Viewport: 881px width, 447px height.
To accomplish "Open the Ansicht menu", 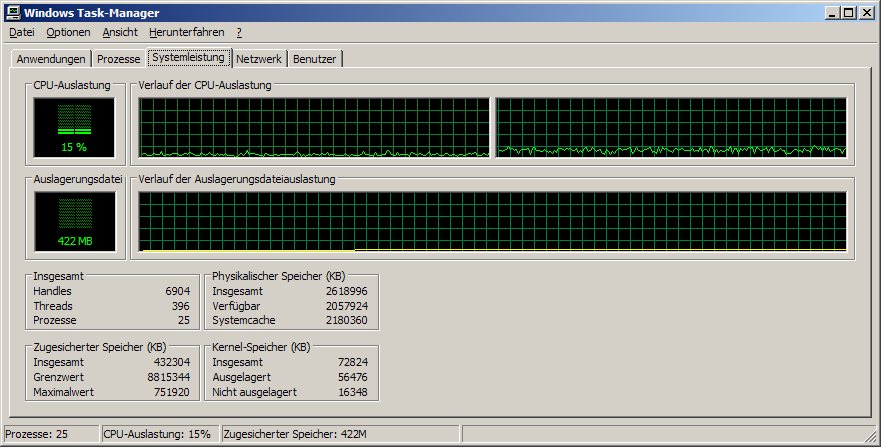I will pyautogui.click(x=120, y=32).
